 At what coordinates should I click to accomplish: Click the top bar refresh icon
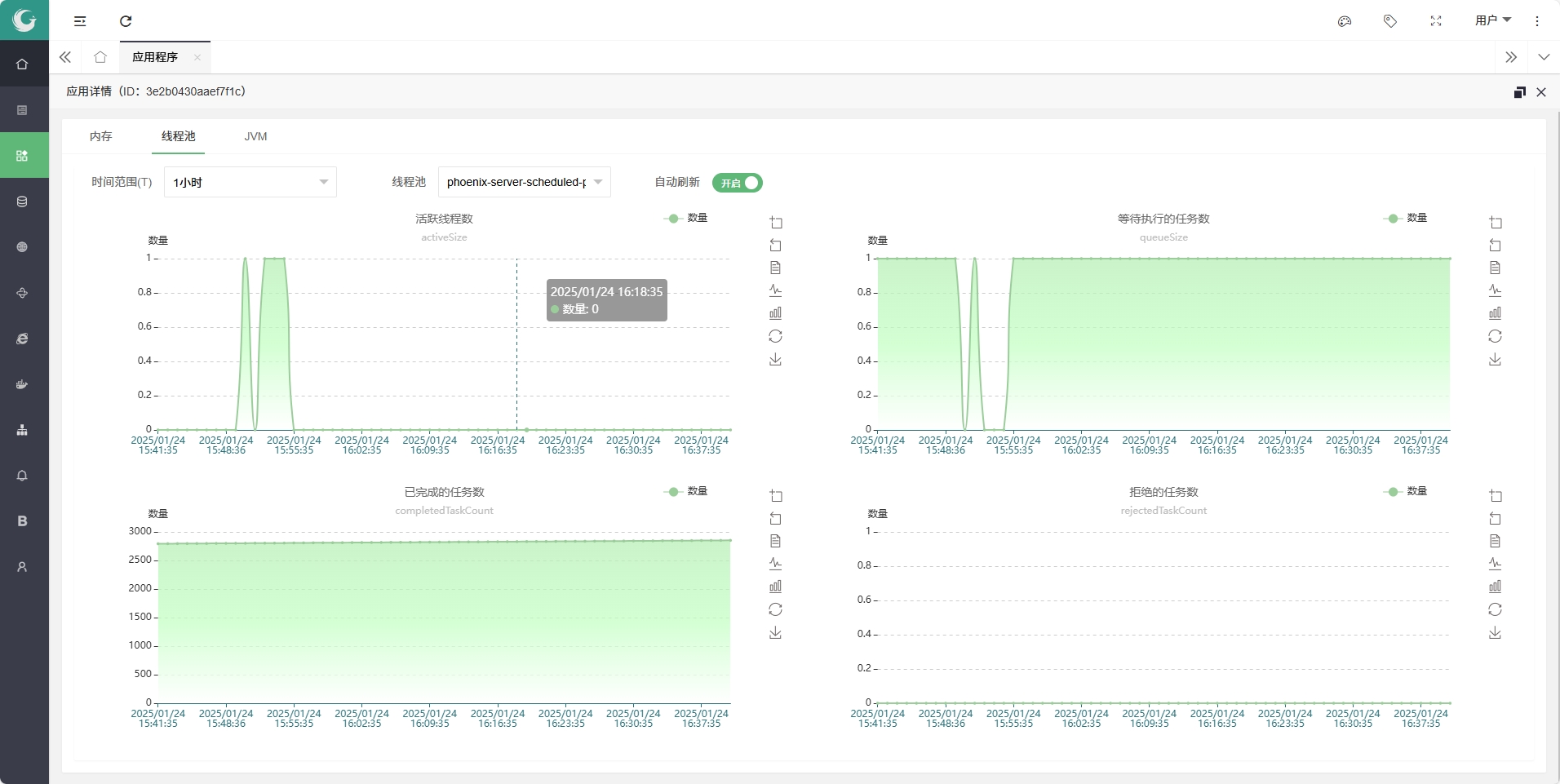point(126,21)
